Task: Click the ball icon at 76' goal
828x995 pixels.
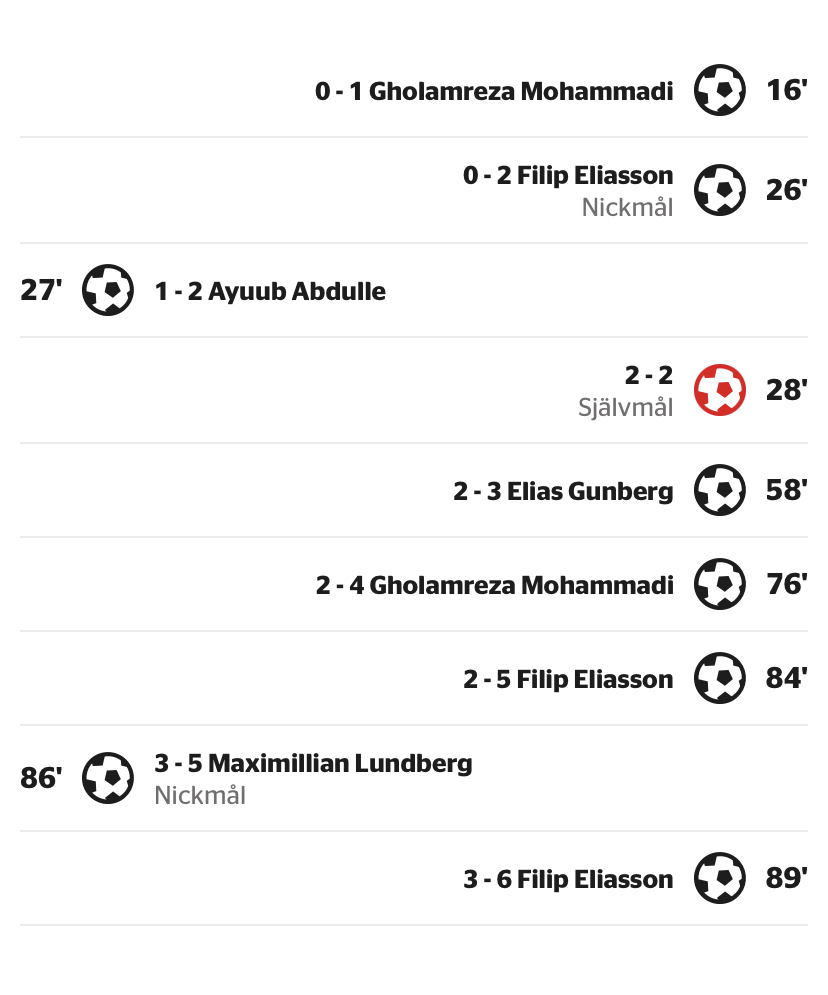Action: [x=720, y=585]
